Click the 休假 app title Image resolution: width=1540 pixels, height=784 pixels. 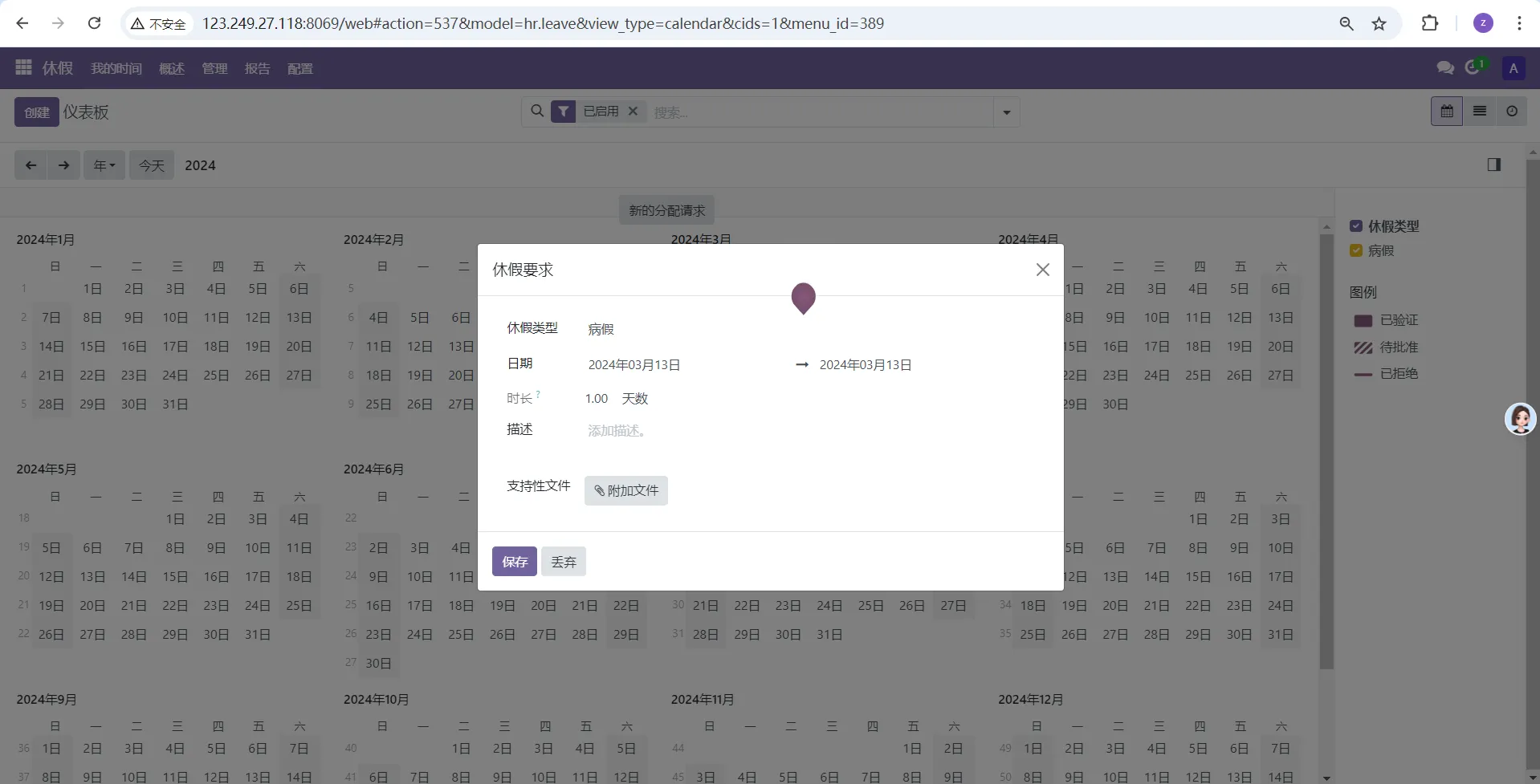(58, 68)
